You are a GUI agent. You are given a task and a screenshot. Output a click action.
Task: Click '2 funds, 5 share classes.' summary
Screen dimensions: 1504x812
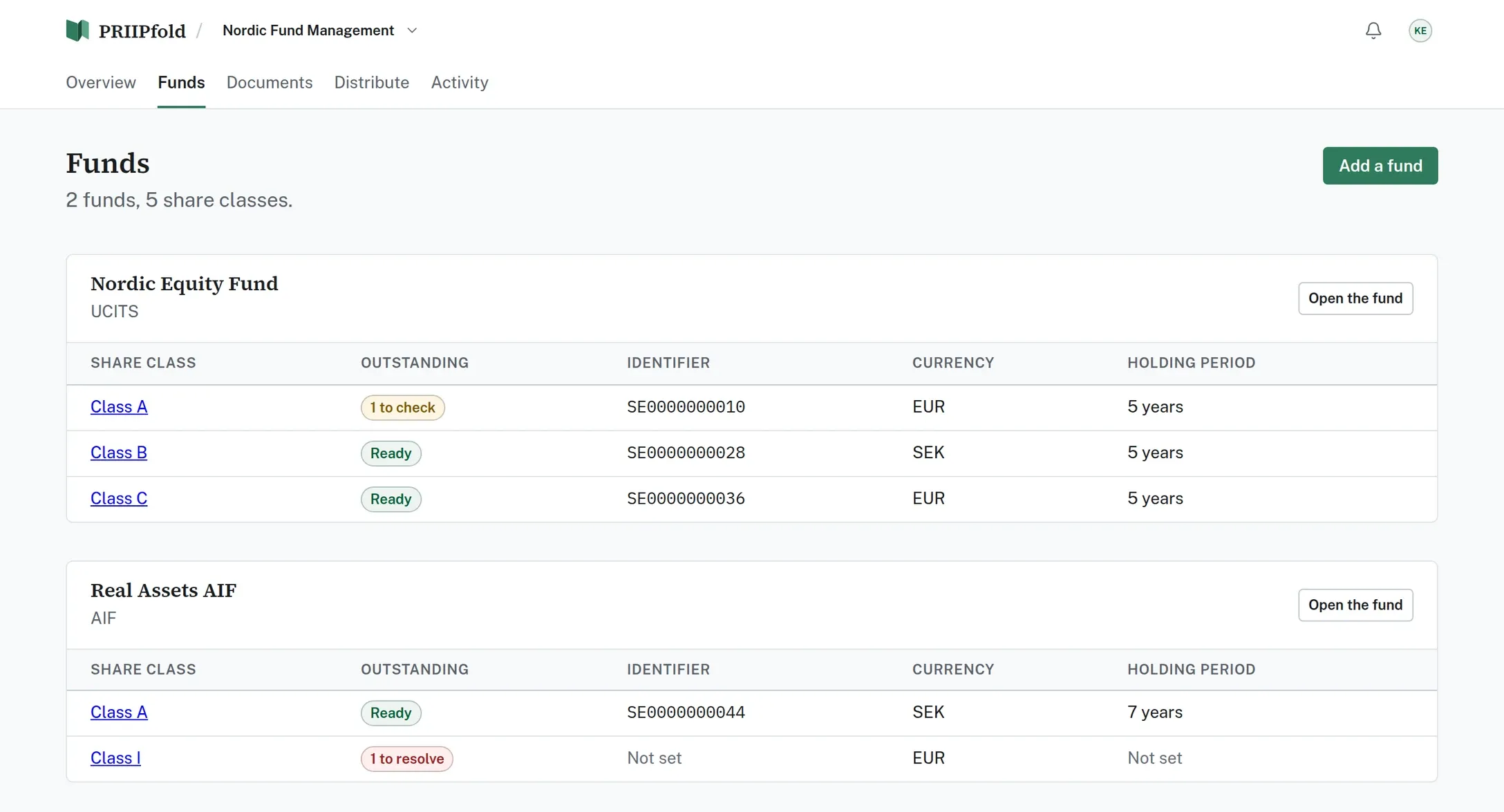(x=179, y=200)
